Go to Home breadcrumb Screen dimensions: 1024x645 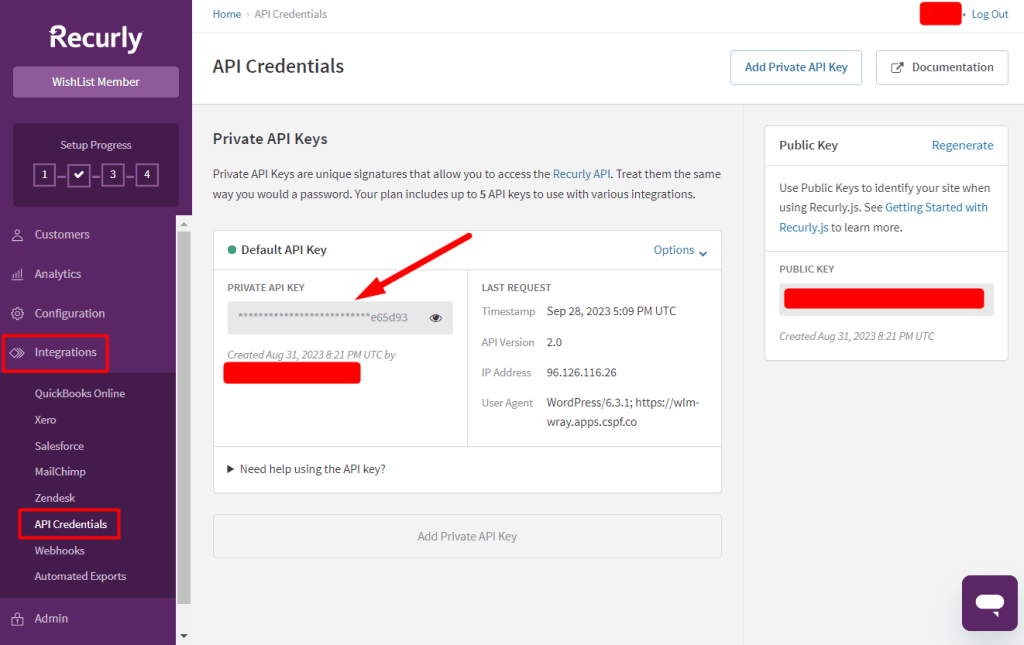[x=227, y=14]
